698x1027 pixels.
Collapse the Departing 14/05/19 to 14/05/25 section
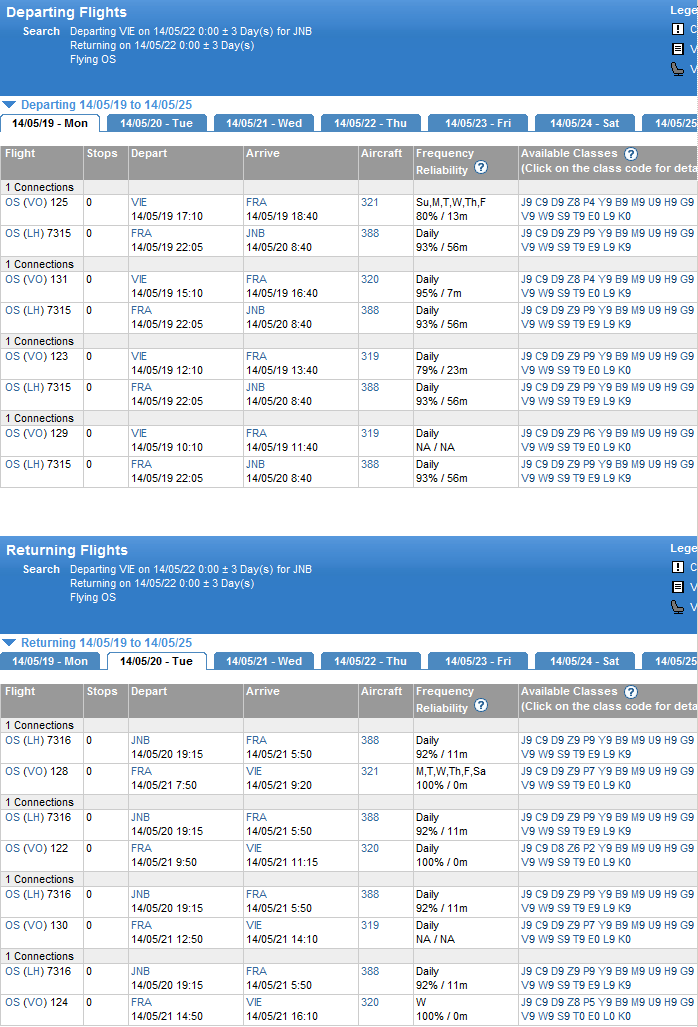(10, 104)
